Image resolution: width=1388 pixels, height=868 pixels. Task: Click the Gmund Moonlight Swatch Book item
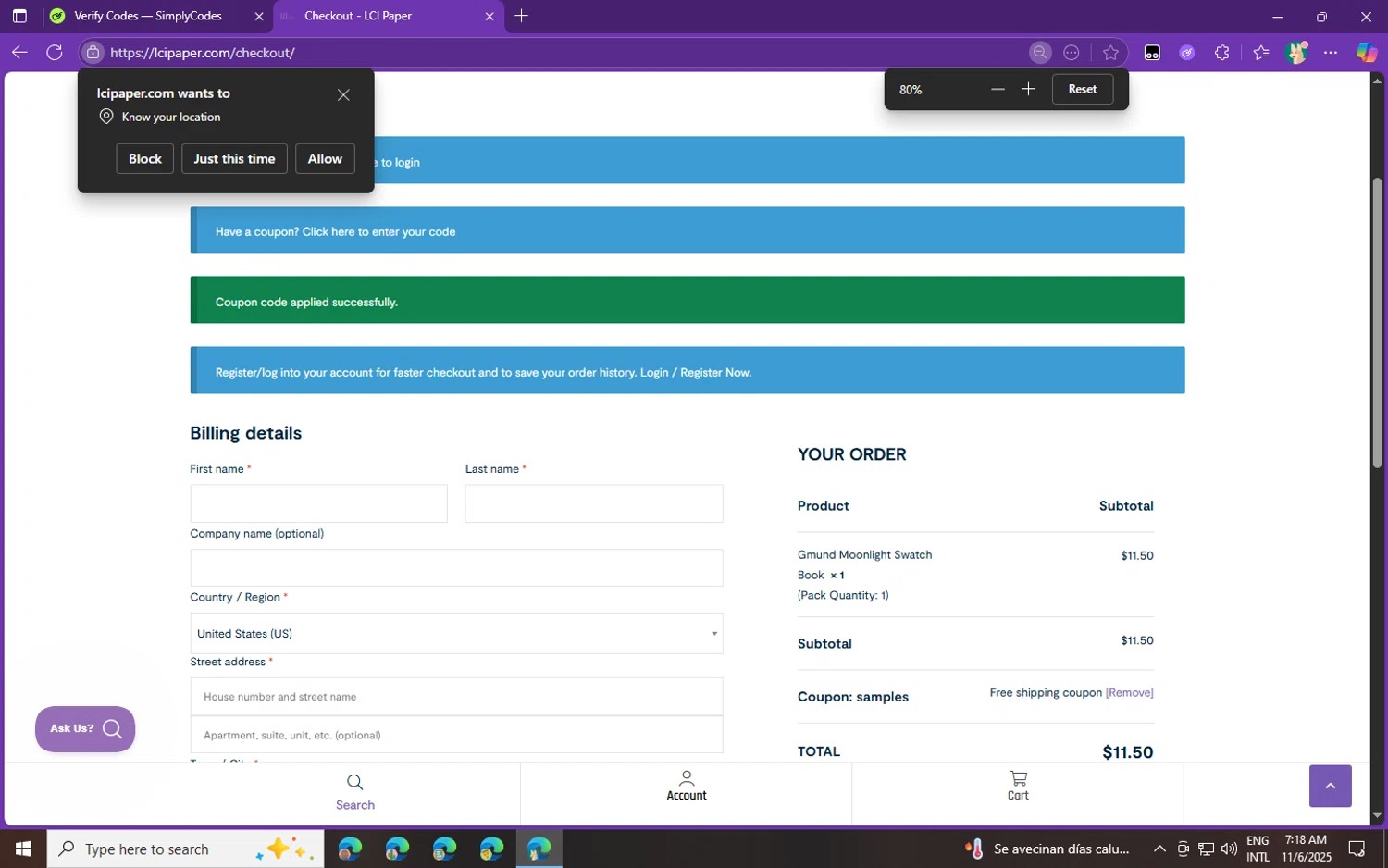click(864, 564)
